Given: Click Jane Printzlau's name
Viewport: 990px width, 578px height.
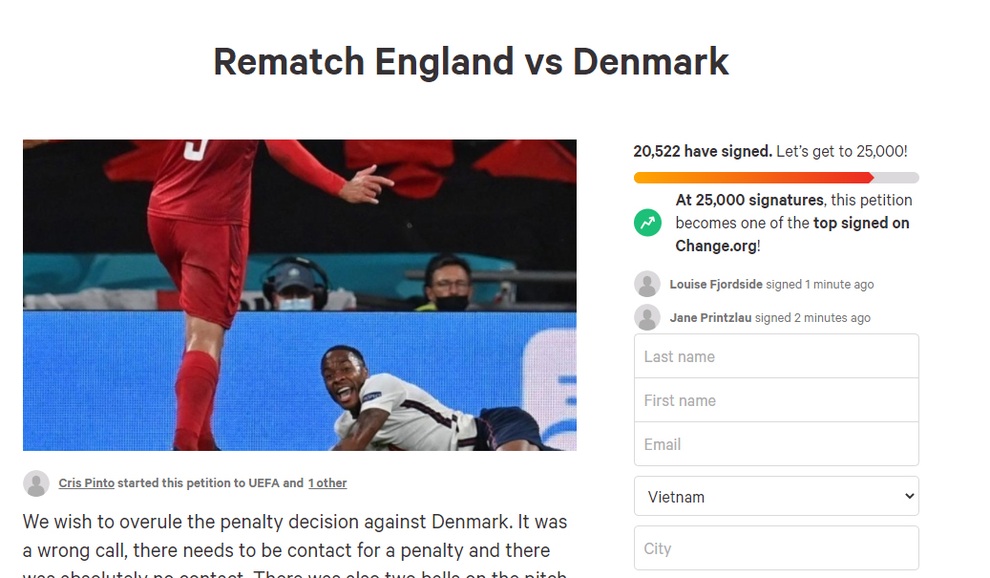Looking at the screenshot, I should pos(710,318).
